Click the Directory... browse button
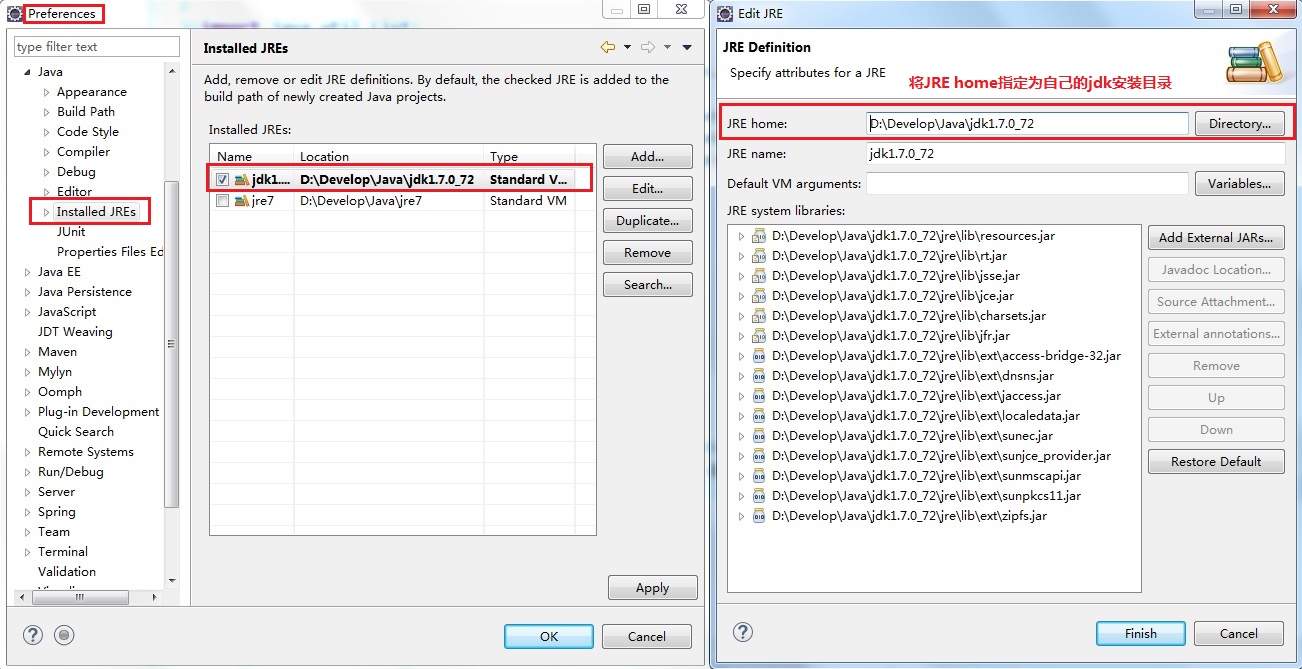This screenshot has width=1302, height=669. pos(1240,124)
